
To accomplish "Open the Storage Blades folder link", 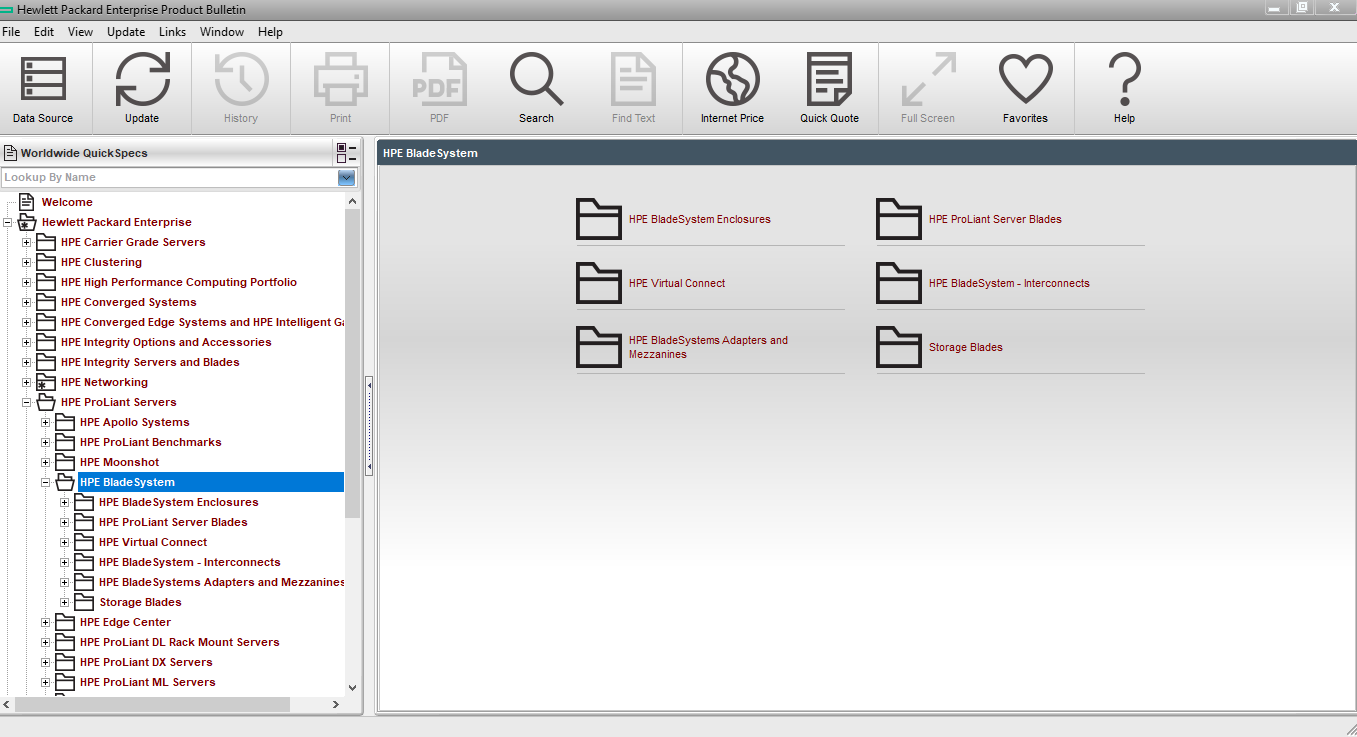I will [965, 347].
